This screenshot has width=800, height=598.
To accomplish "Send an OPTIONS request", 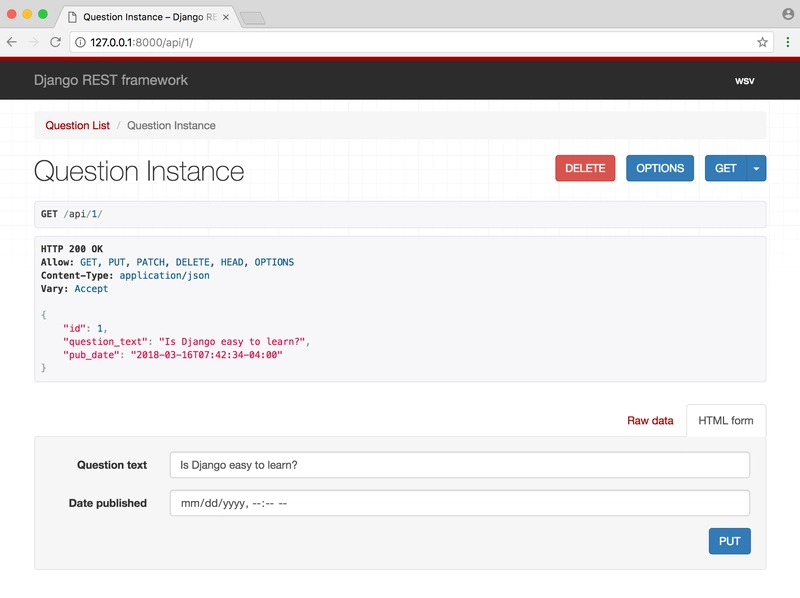I will pos(660,168).
